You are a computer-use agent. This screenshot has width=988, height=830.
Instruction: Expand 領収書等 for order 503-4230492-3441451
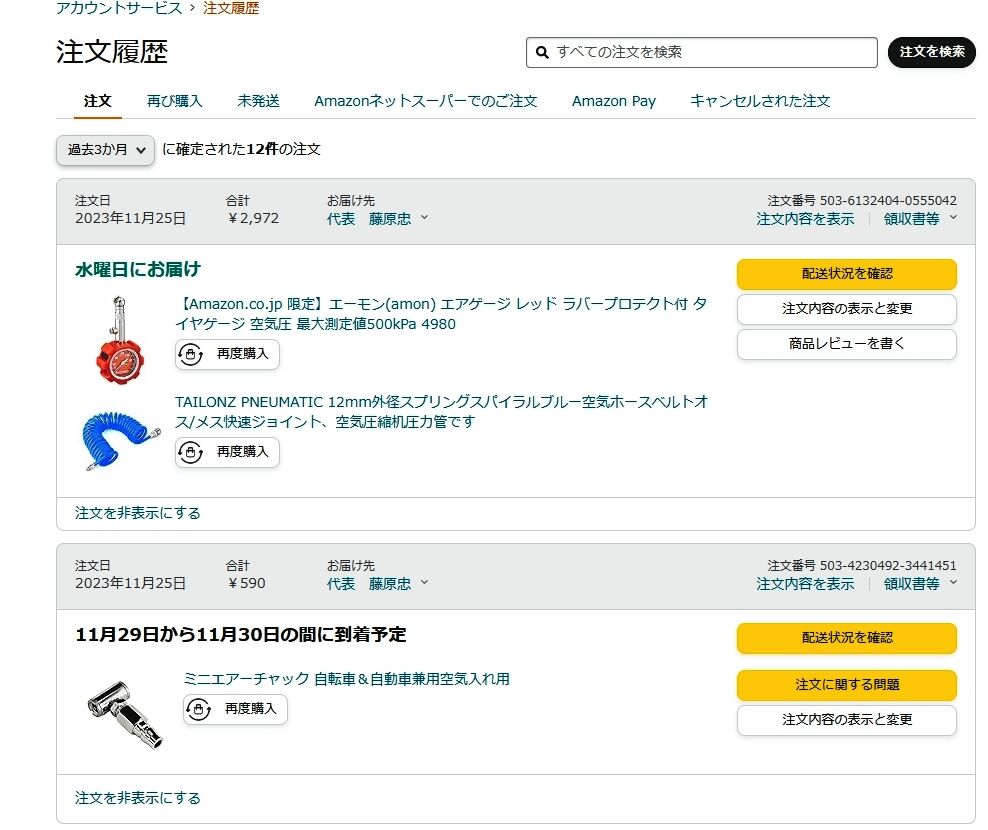[920, 584]
